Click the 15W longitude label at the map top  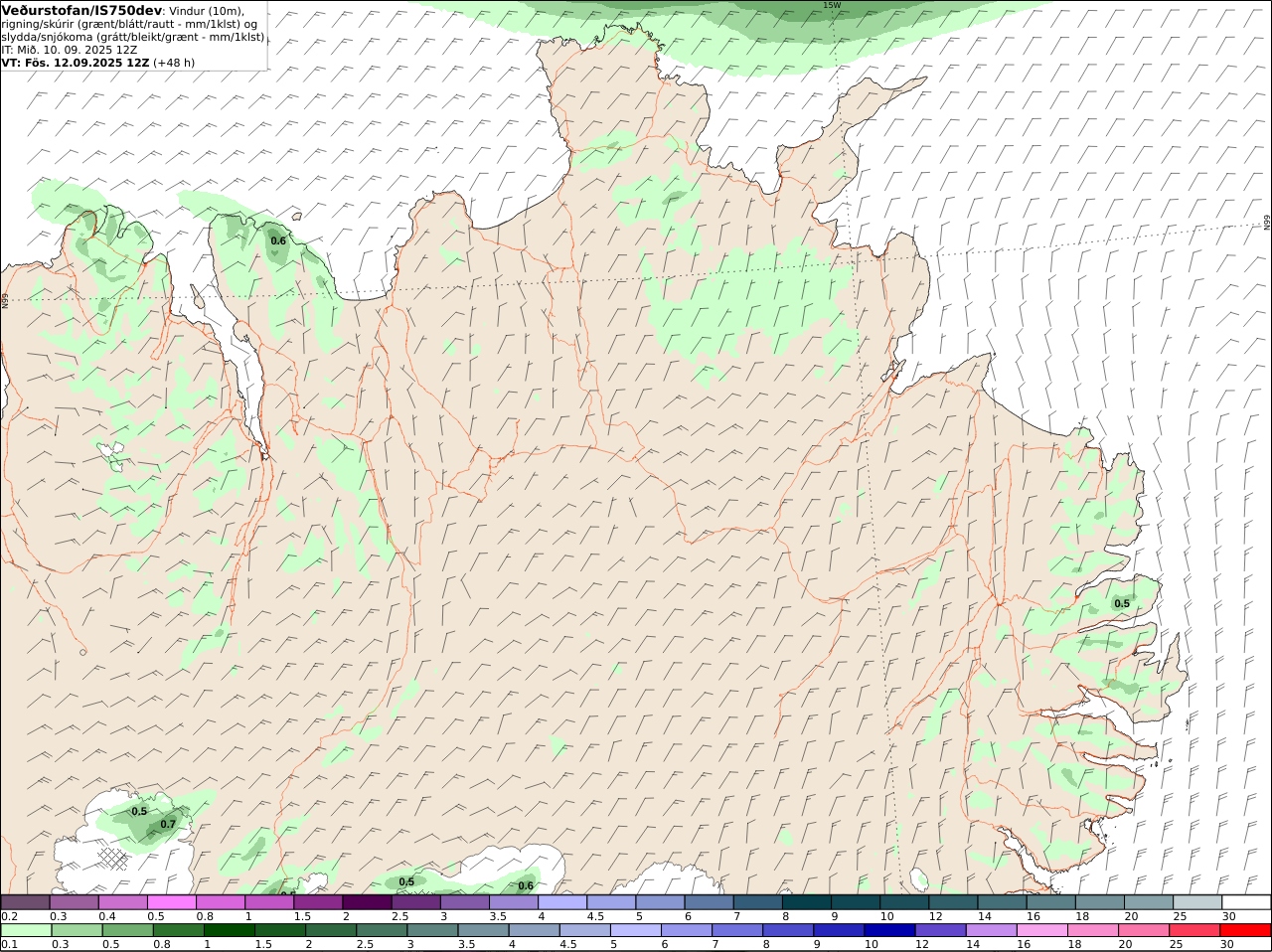pyautogui.click(x=832, y=5)
